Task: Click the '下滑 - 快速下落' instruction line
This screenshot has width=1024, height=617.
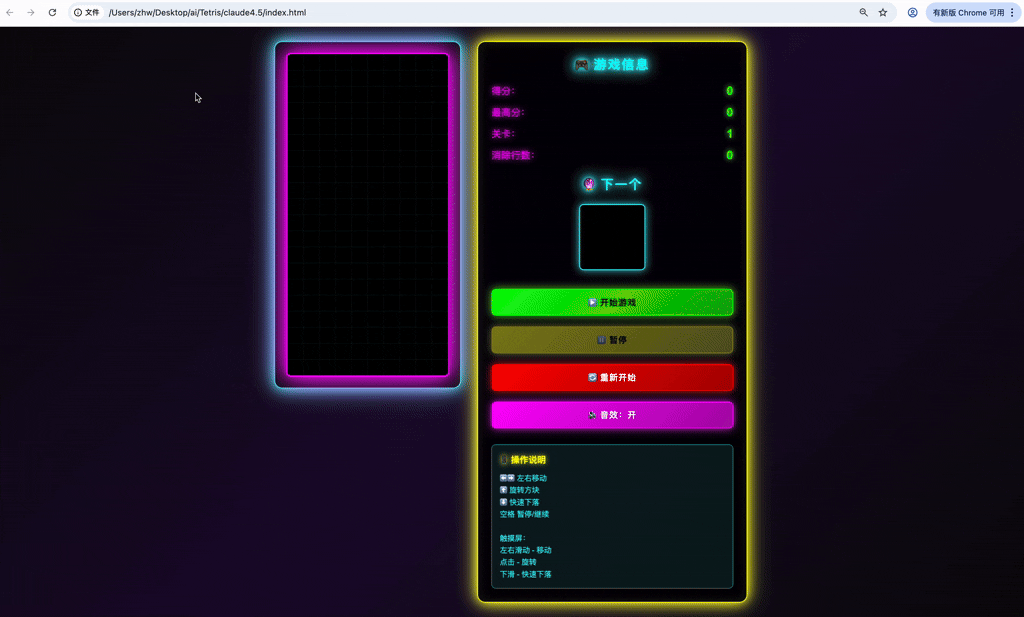Action: (x=526, y=574)
